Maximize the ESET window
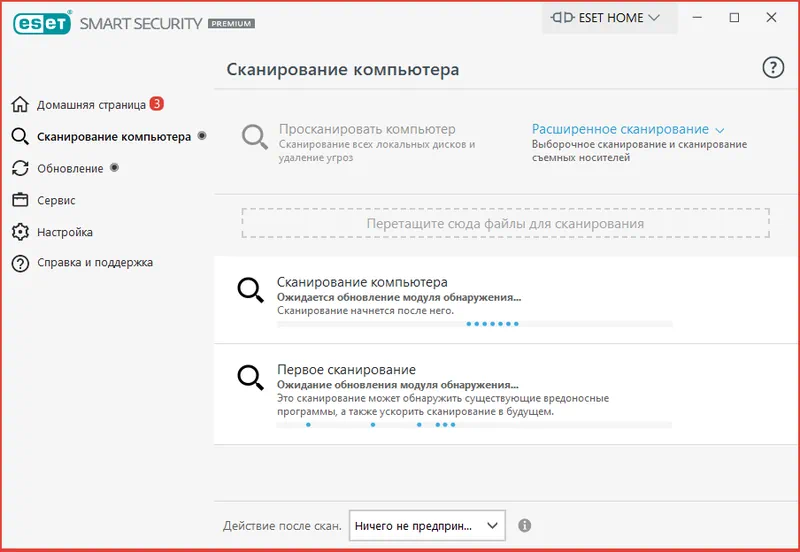This screenshot has height=552, width=800. tap(734, 17)
